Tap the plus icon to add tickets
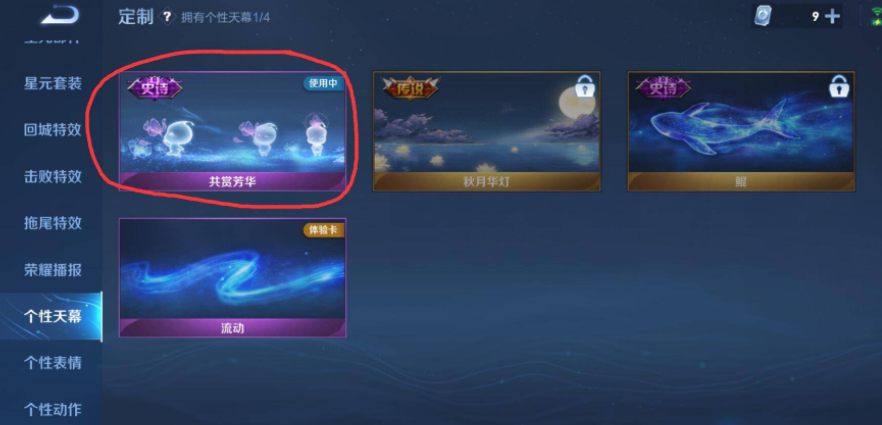 (832, 16)
